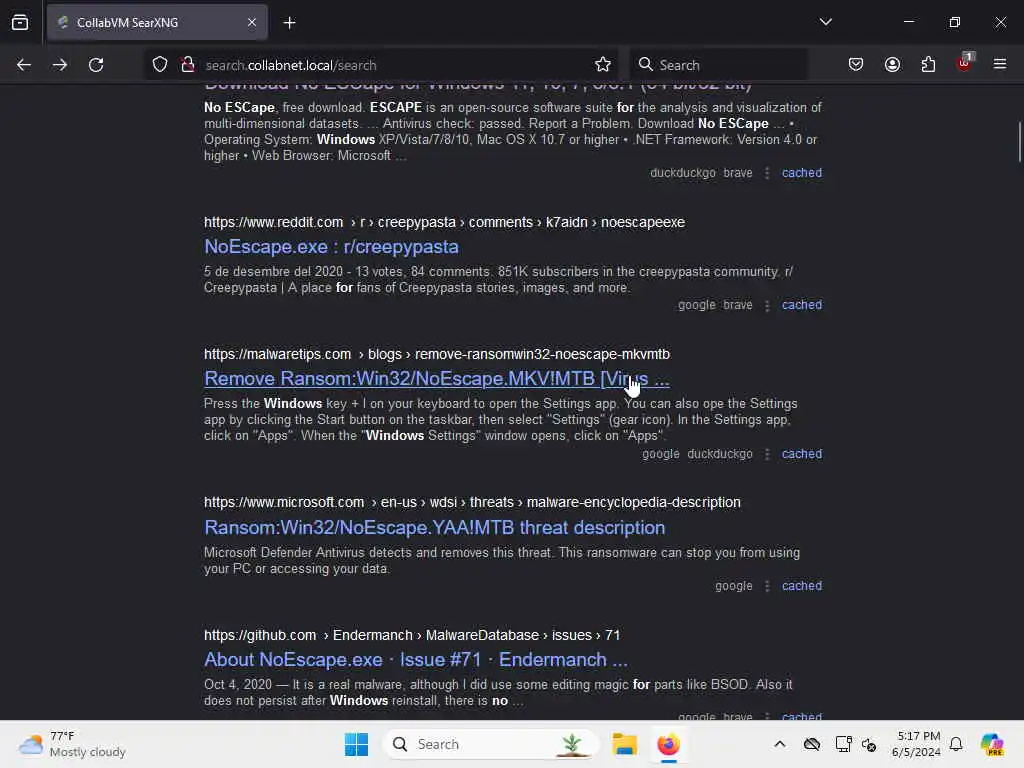This screenshot has height=768, width=1024.
Task: Select the CollabVM SearXNG tab
Action: 157,23
